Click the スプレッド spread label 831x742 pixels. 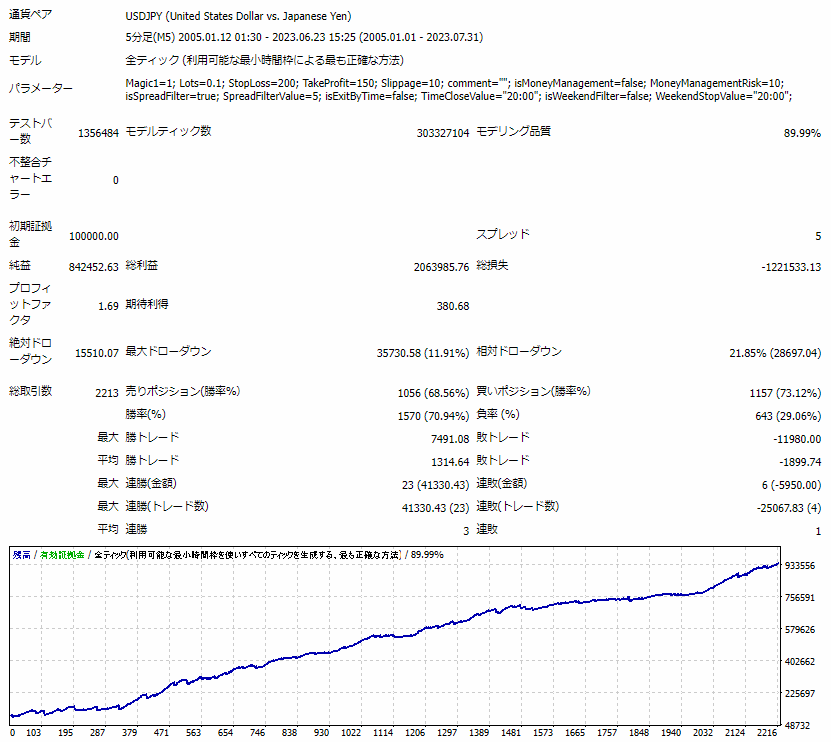(503, 234)
